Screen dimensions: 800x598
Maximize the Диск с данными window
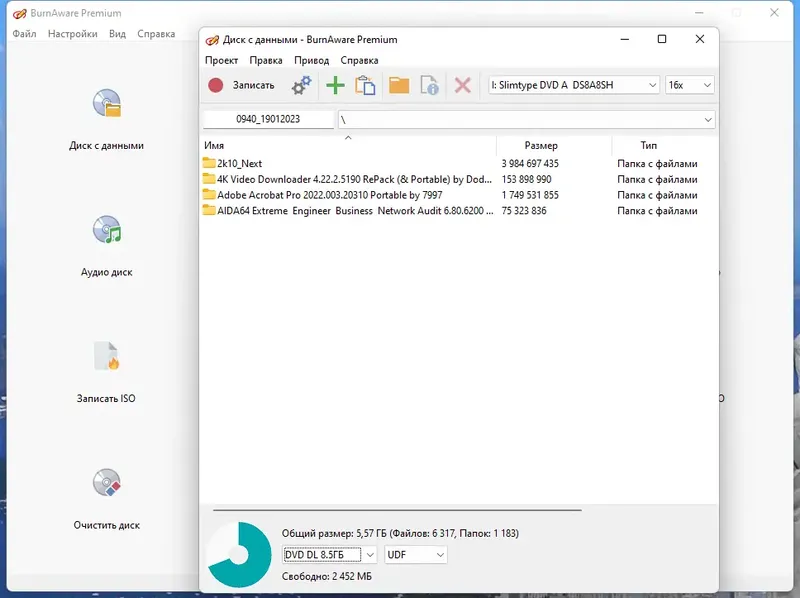coord(662,39)
